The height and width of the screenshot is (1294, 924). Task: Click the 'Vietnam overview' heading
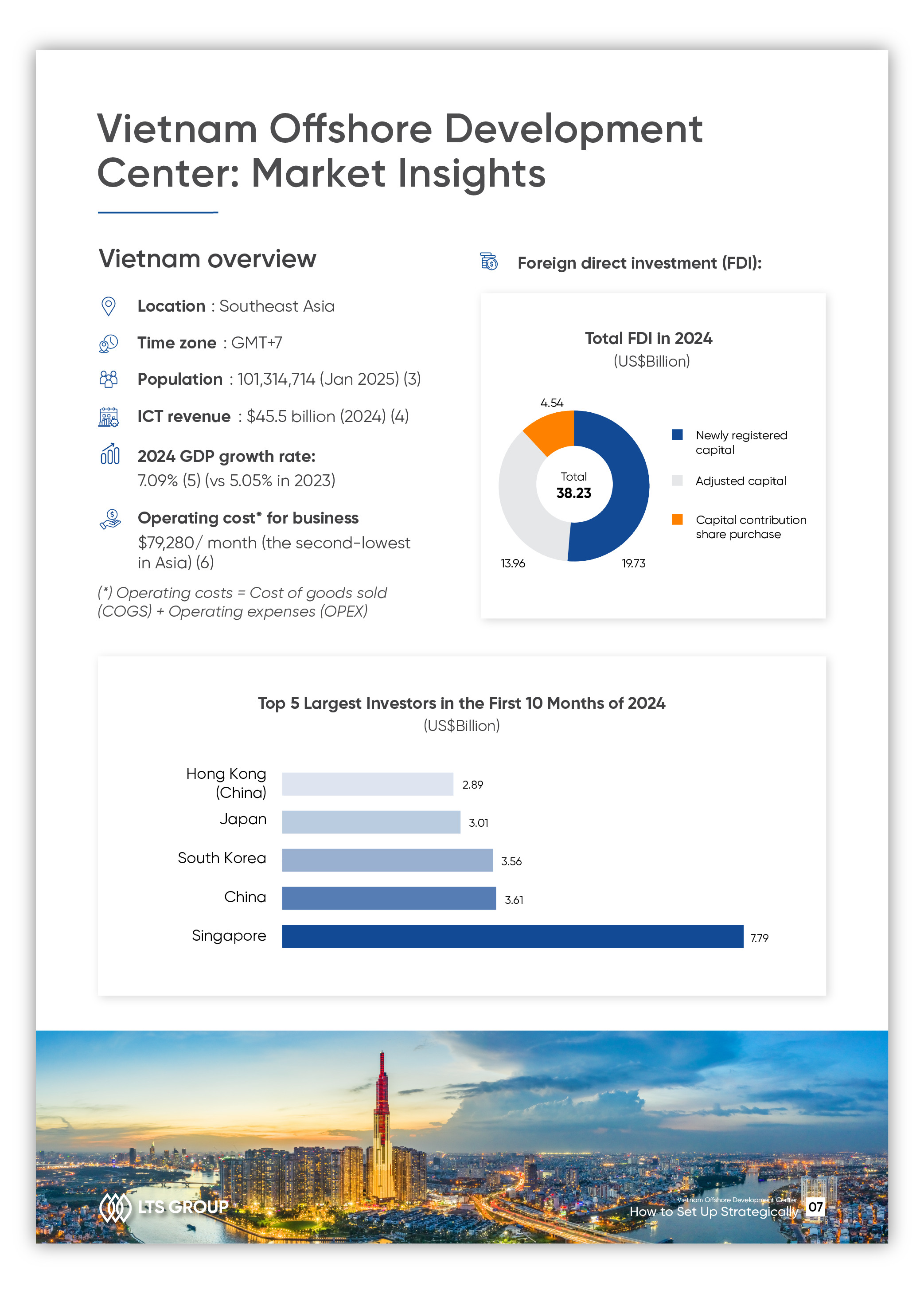pyautogui.click(x=207, y=259)
